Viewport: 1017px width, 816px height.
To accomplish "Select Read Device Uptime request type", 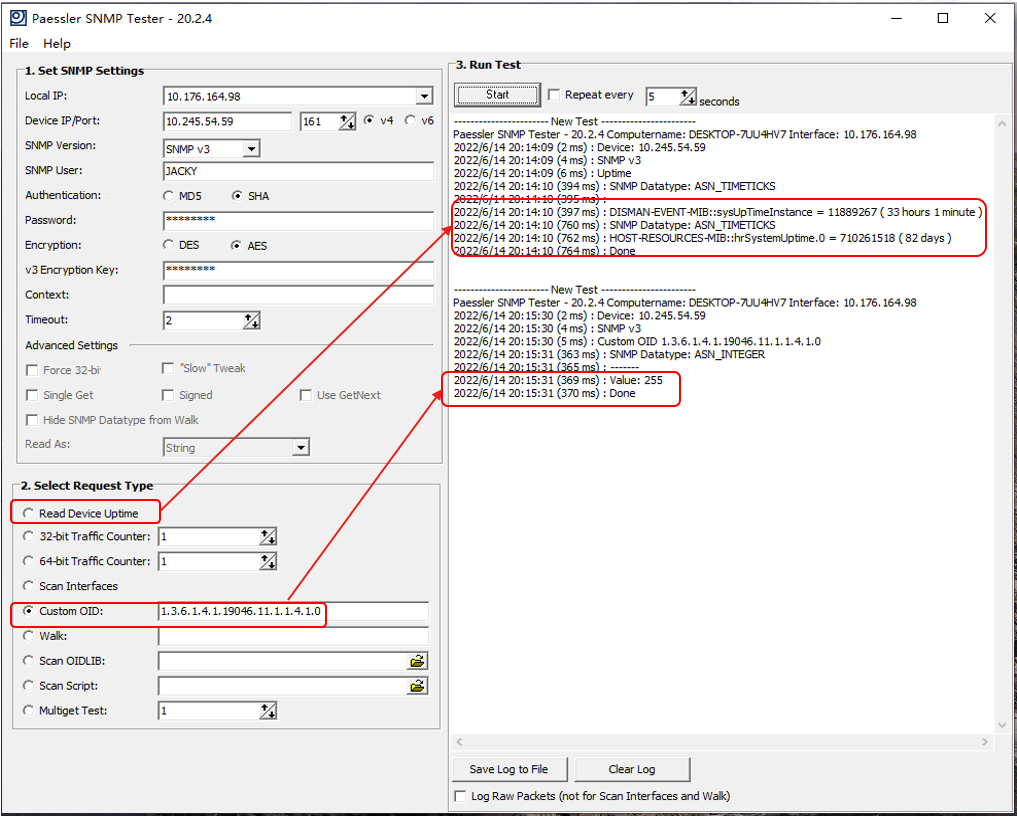I will click(x=29, y=513).
